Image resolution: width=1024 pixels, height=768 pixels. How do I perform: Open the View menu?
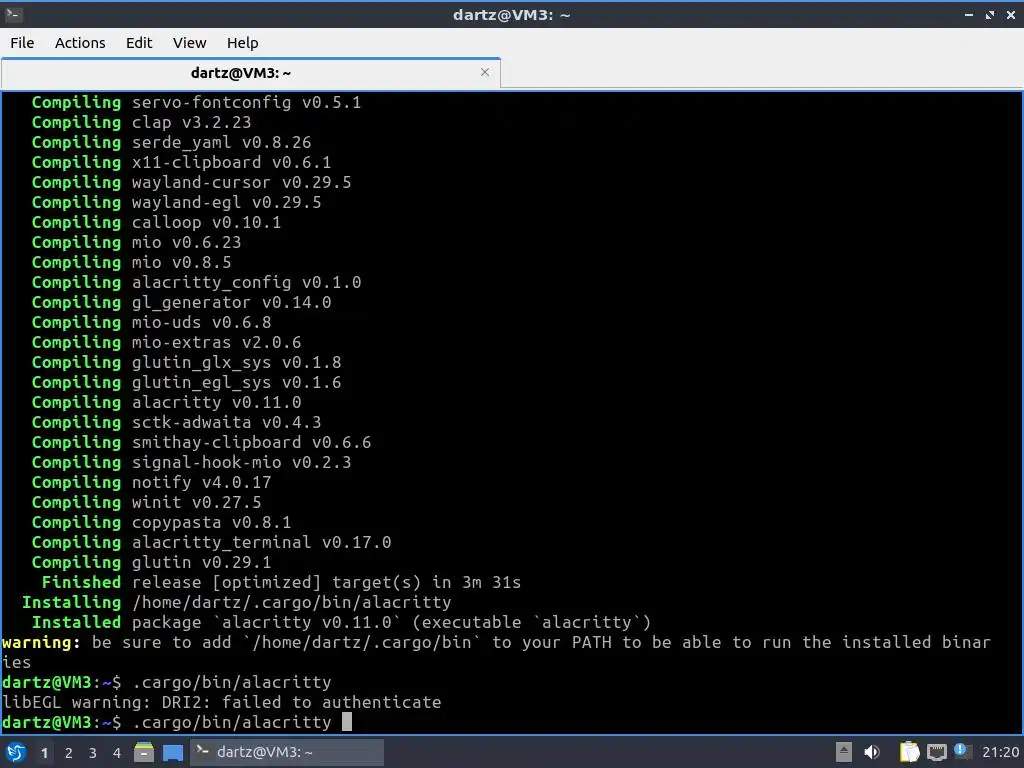coord(189,42)
